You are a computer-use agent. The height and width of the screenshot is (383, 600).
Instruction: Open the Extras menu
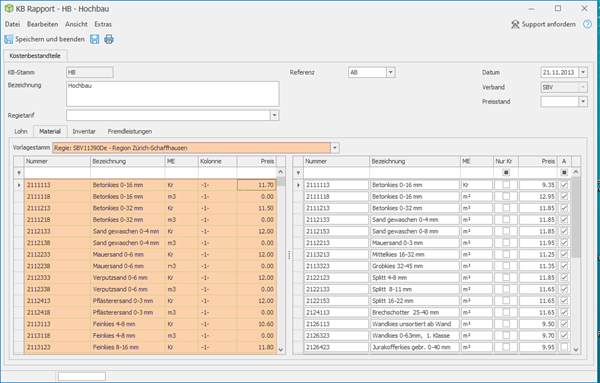pyautogui.click(x=103, y=24)
